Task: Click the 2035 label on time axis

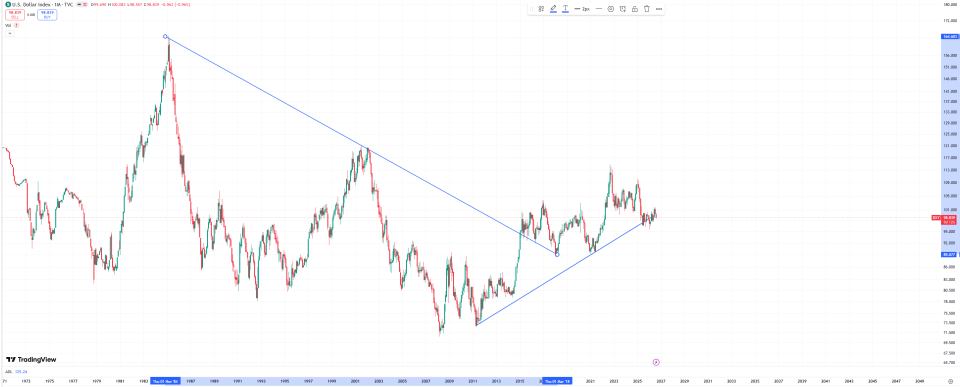Action: (754, 380)
